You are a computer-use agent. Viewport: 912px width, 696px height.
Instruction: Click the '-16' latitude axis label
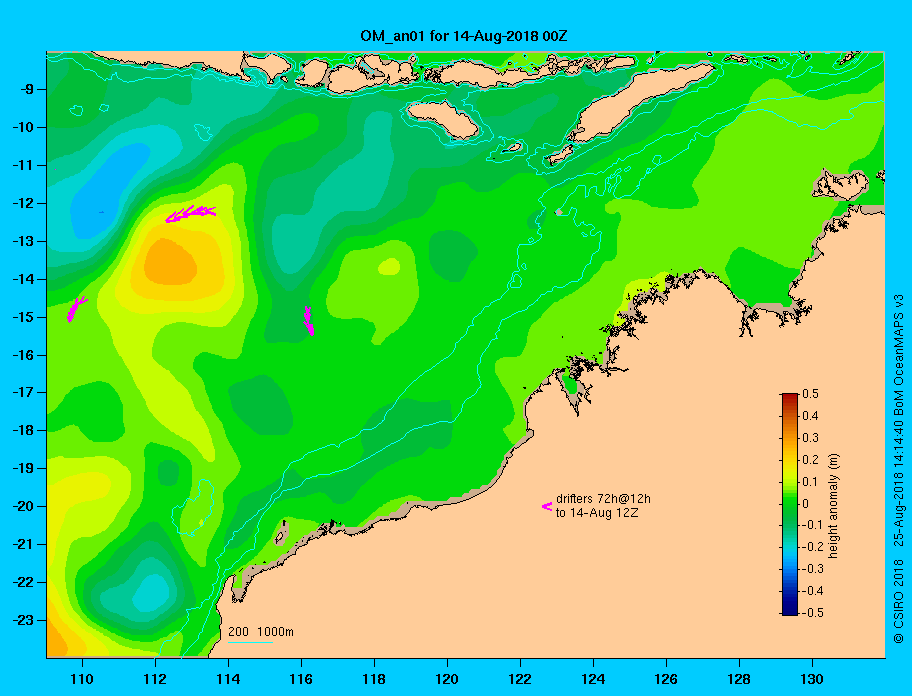coord(23,355)
